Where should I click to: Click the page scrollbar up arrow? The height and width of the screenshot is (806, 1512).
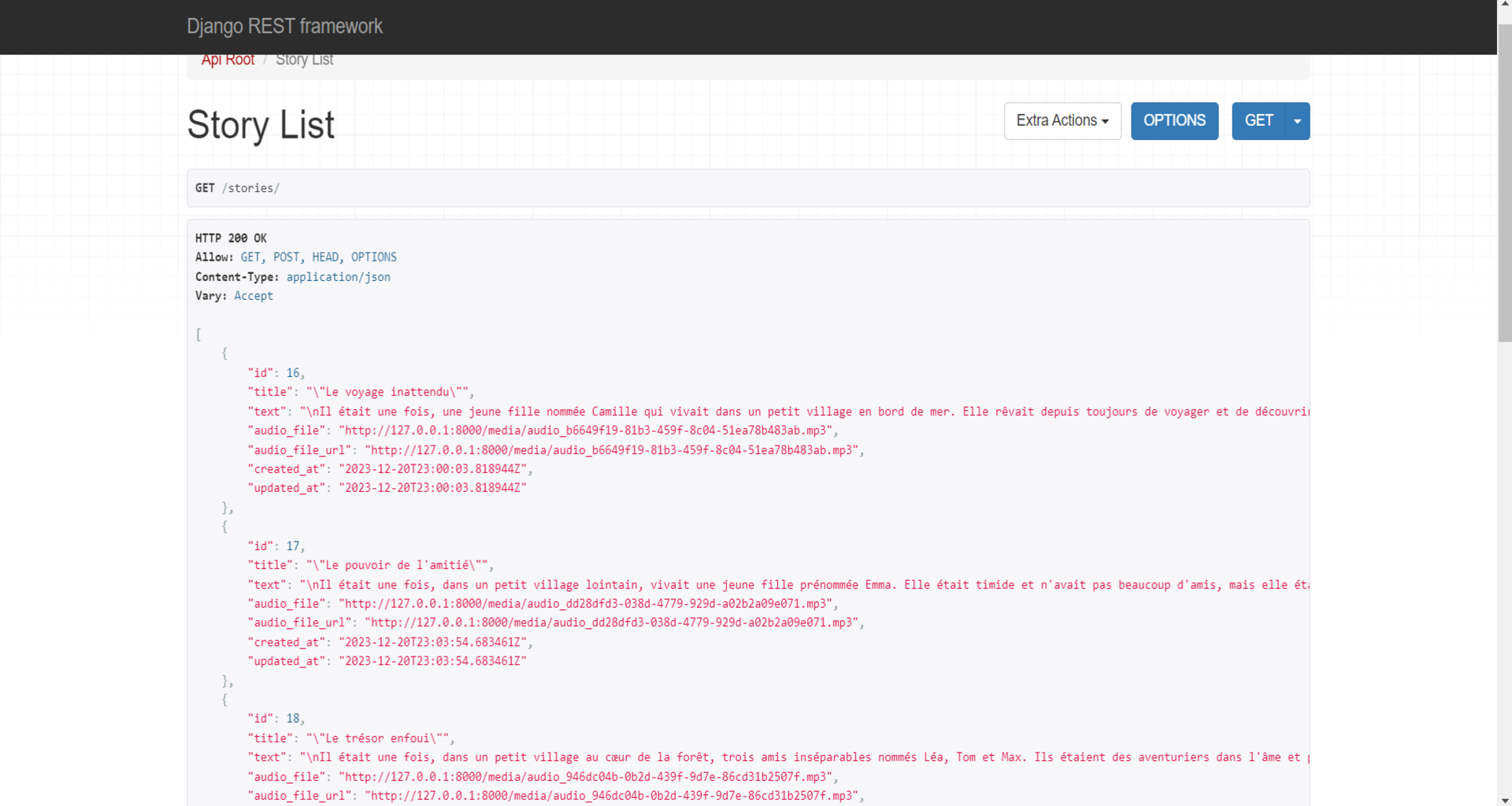click(x=1505, y=5)
